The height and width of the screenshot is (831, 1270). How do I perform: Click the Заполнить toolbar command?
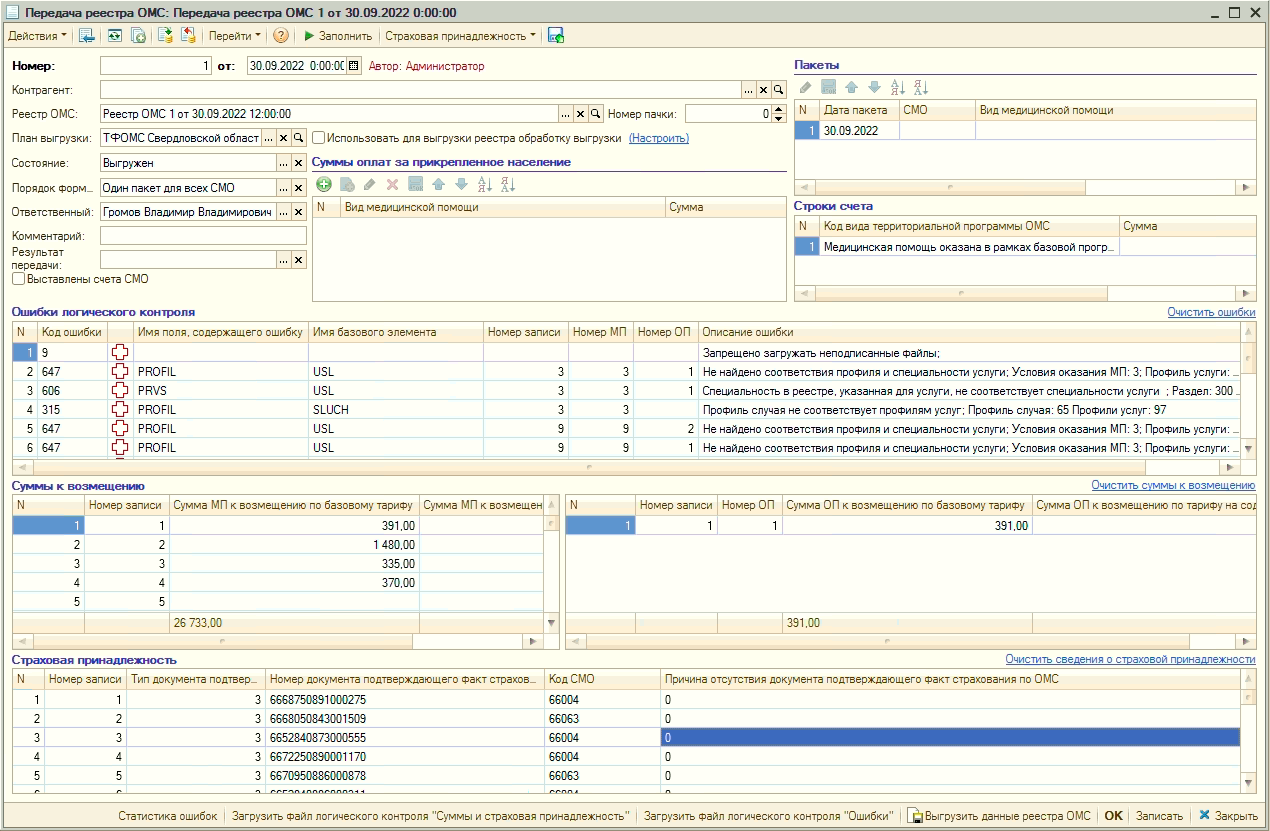coord(338,36)
